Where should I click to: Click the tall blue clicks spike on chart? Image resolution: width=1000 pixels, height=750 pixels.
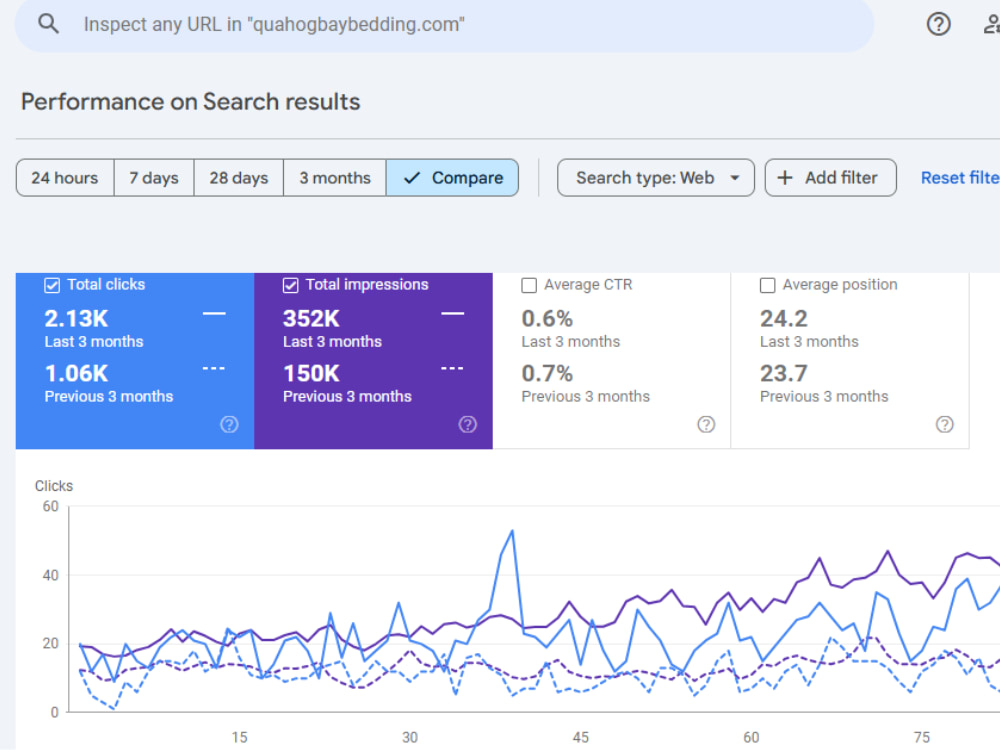511,533
